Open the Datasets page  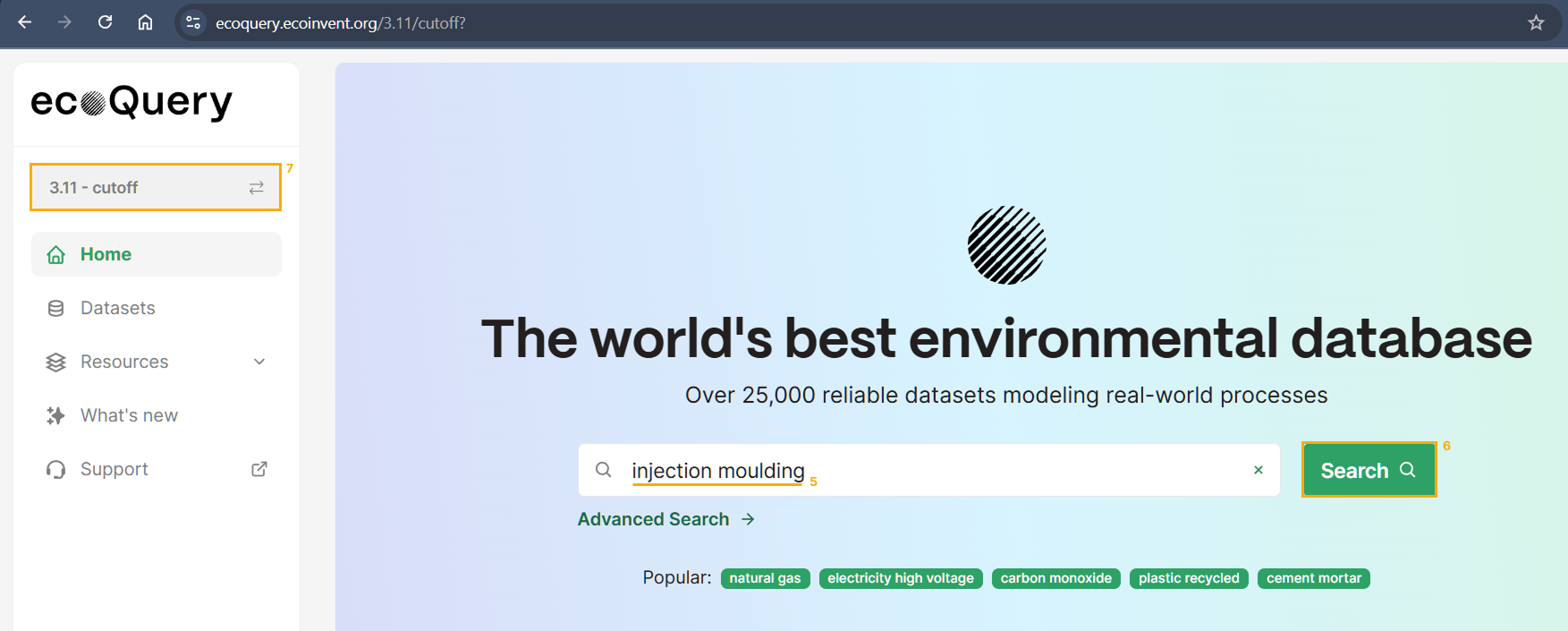pyautogui.click(x=157, y=308)
